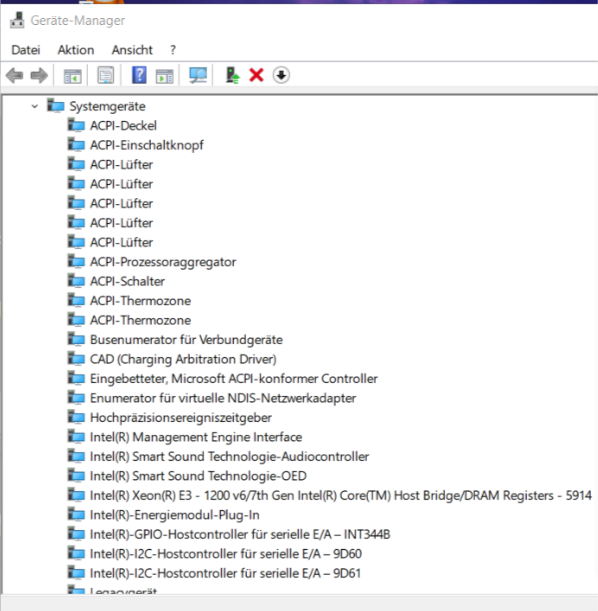This screenshot has width=598, height=611.
Task: Select CAD (Charging Arbitration Driver)
Action: (183, 359)
